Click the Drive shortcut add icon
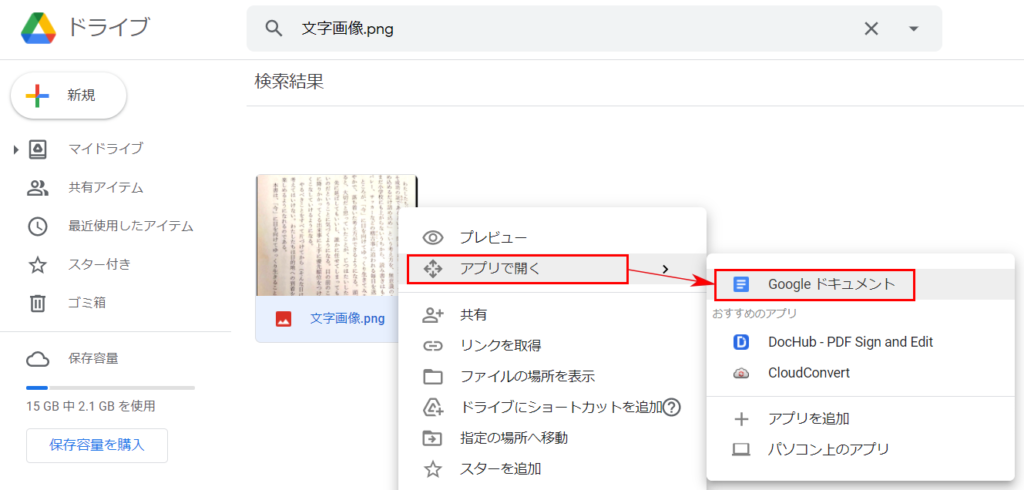Screen dimensions: 1024x490 click(x=433, y=408)
